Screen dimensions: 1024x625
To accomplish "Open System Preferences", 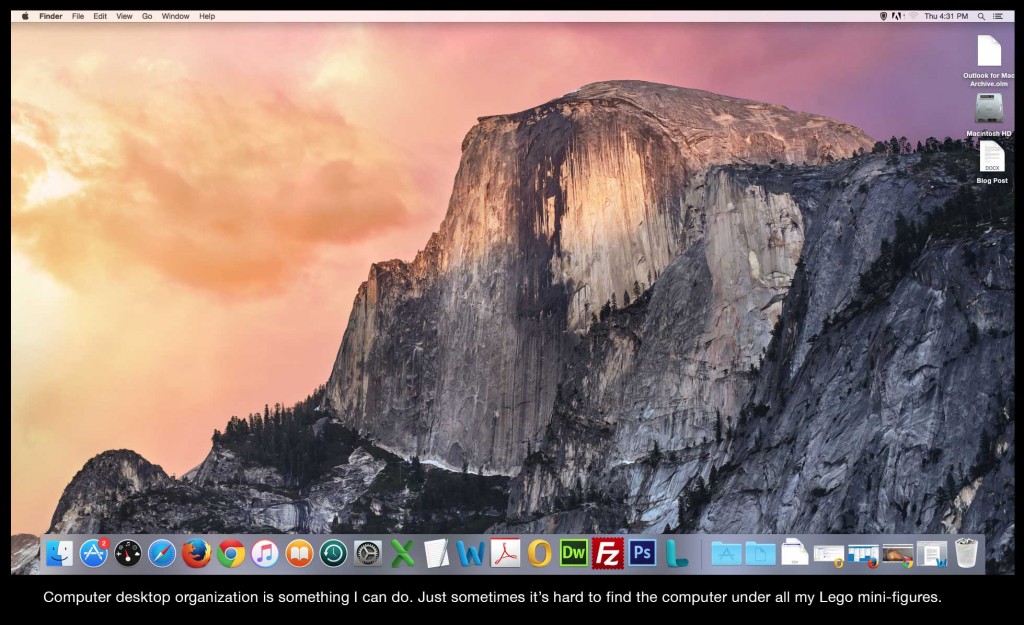I will [x=367, y=551].
